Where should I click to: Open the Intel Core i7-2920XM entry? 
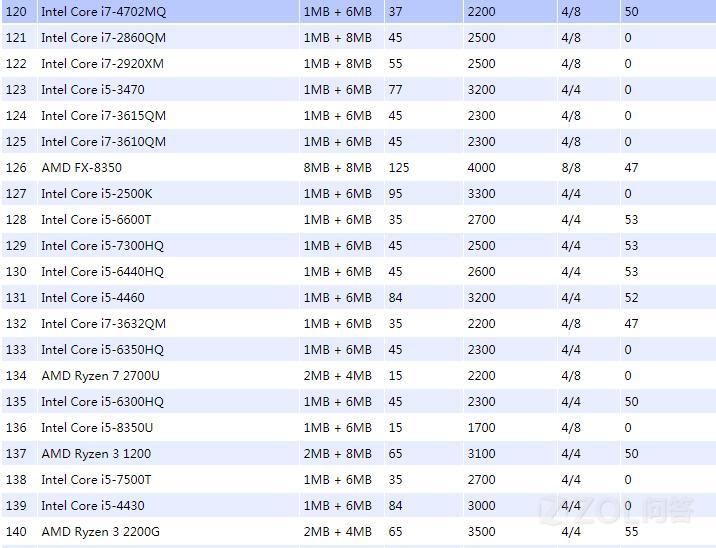point(102,63)
